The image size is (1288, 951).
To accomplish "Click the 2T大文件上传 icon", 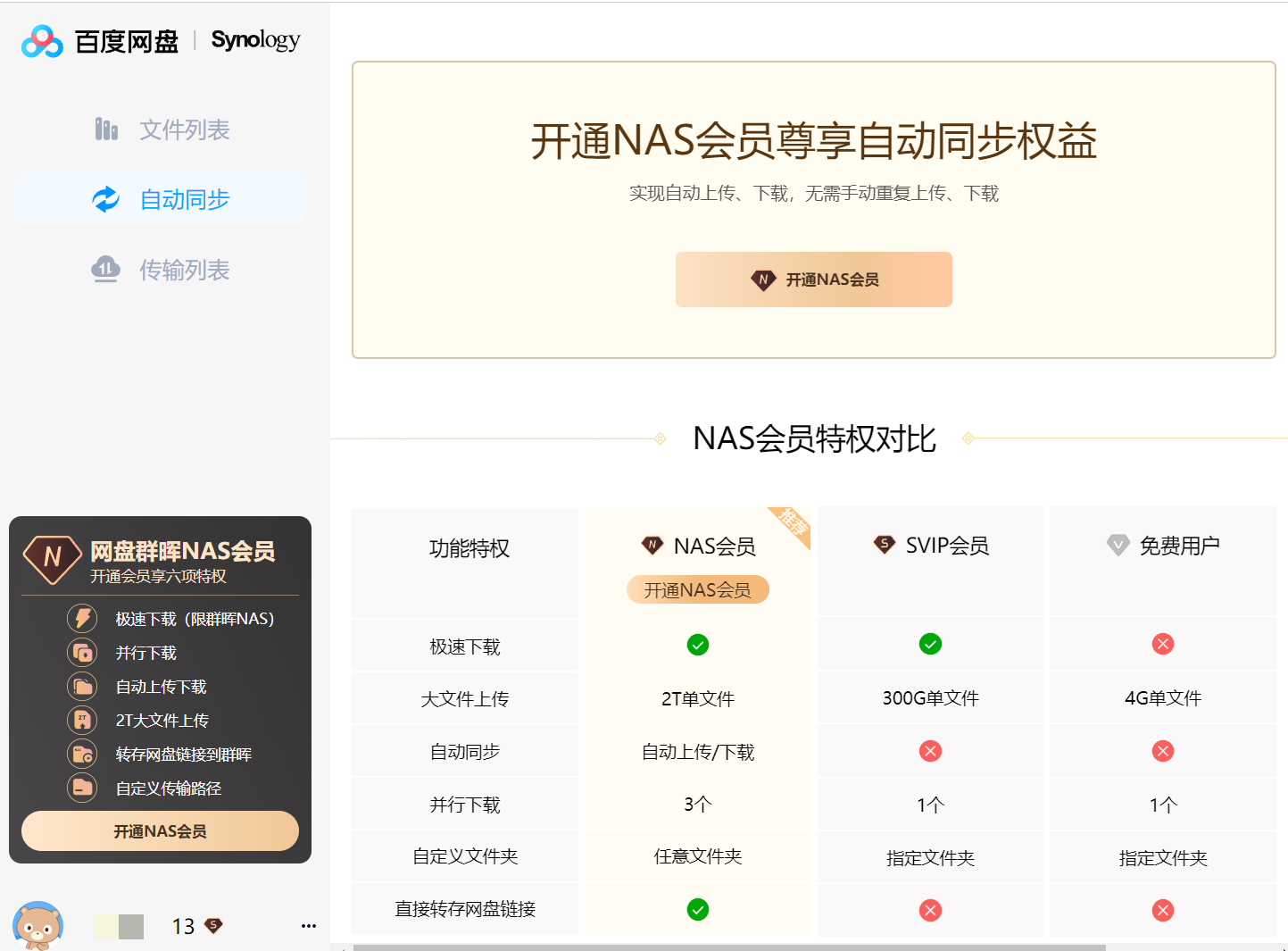I will pyautogui.click(x=82, y=720).
